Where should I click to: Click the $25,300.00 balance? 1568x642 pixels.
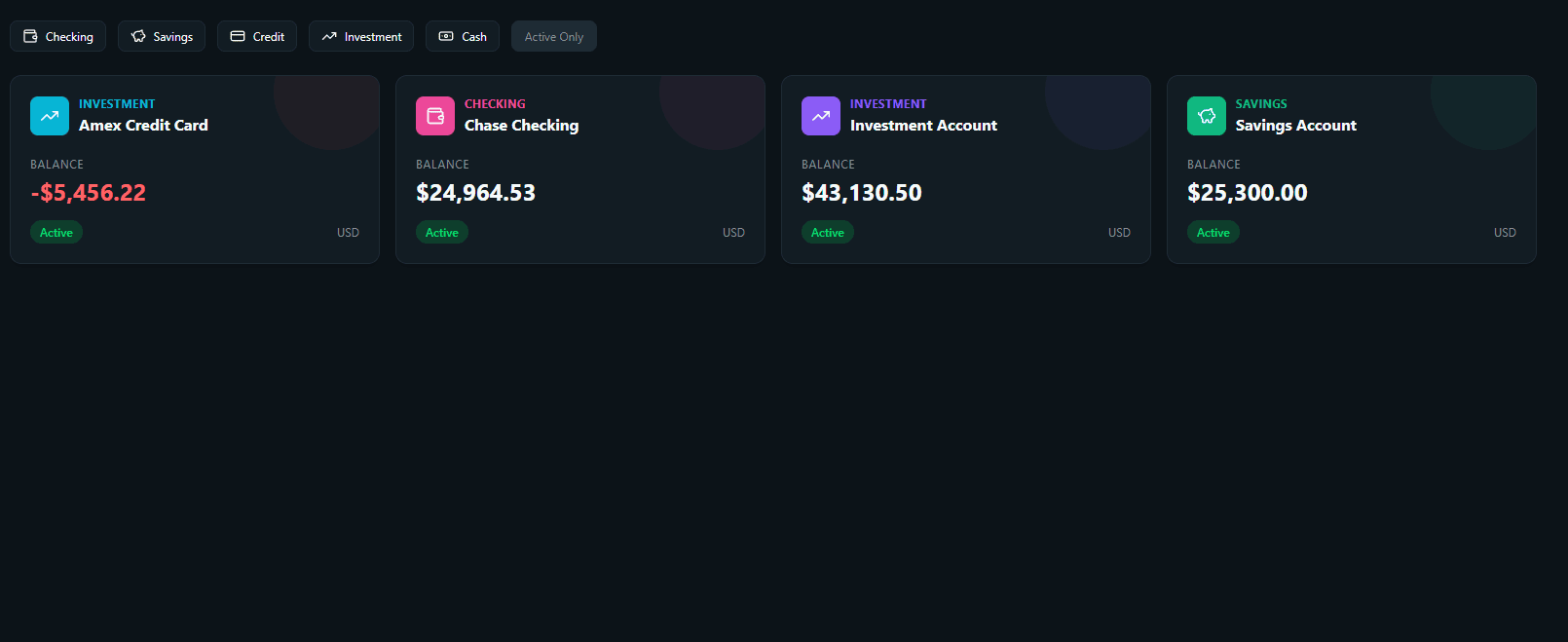(x=1247, y=193)
